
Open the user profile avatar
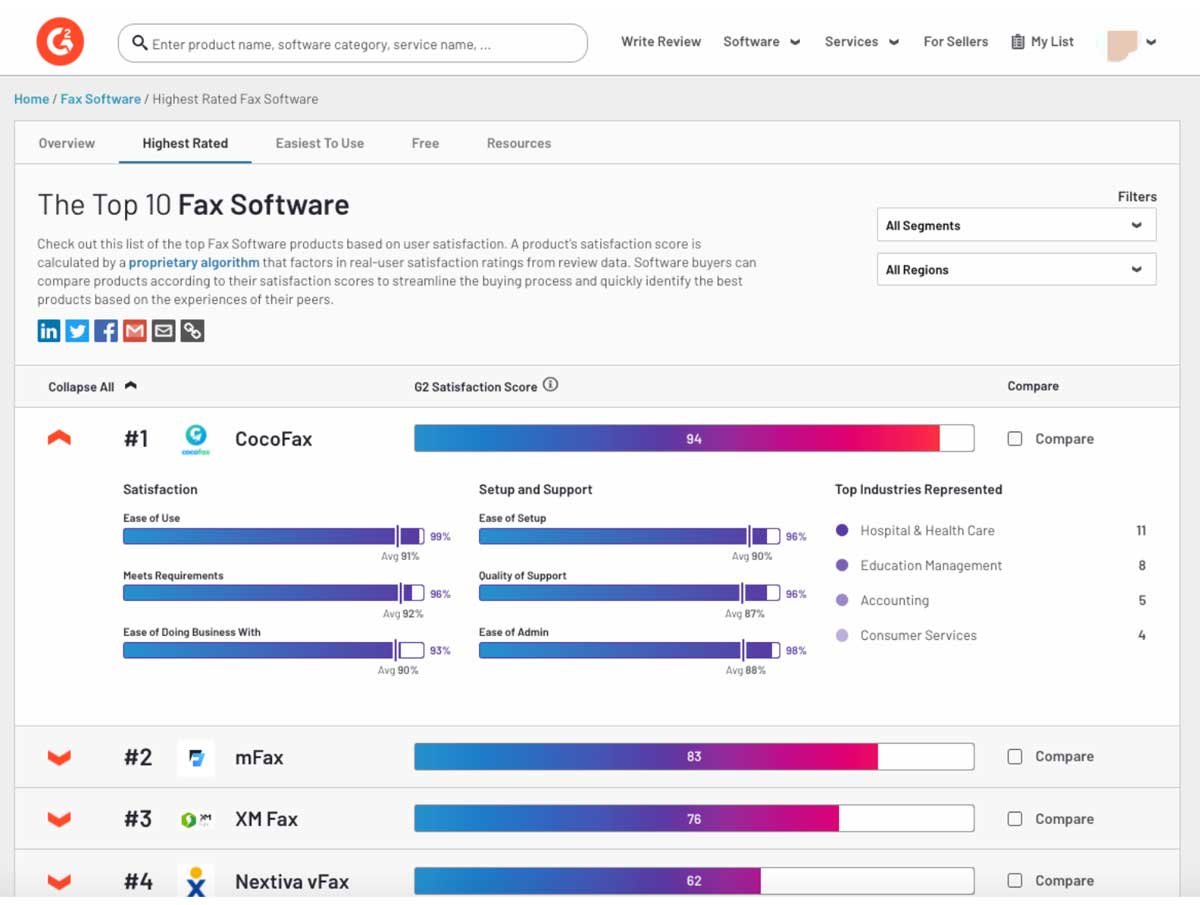(x=1122, y=45)
